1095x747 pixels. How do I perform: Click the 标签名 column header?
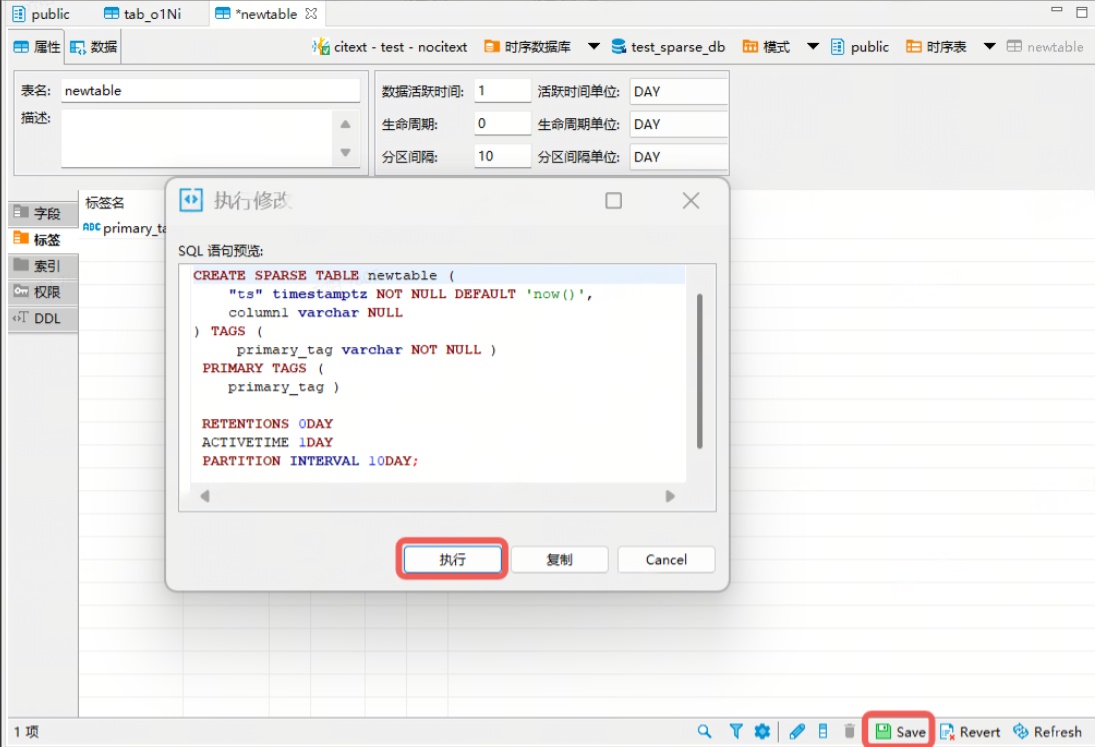105,202
